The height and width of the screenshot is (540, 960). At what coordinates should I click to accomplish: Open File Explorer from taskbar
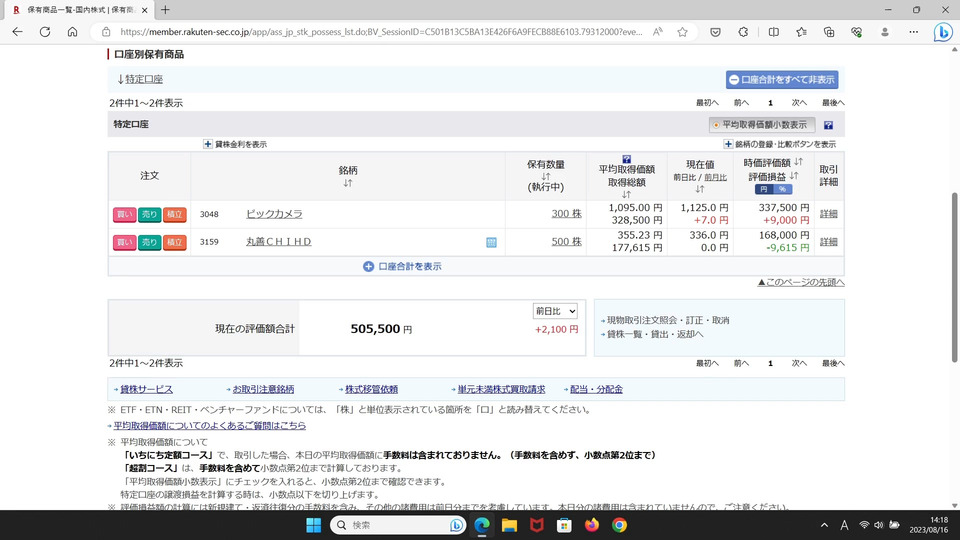pos(509,525)
